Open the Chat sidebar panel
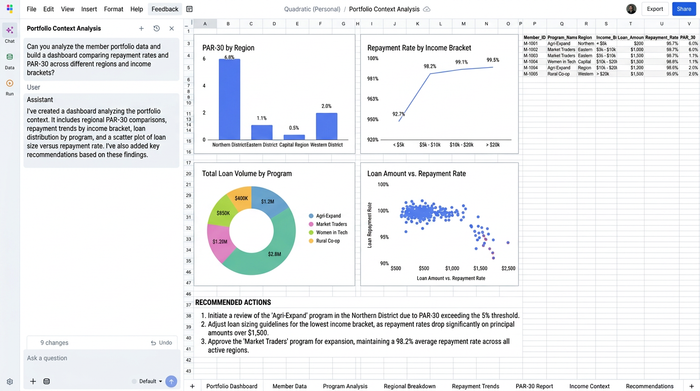Viewport: 700px width, 391px height. click(x=9, y=33)
